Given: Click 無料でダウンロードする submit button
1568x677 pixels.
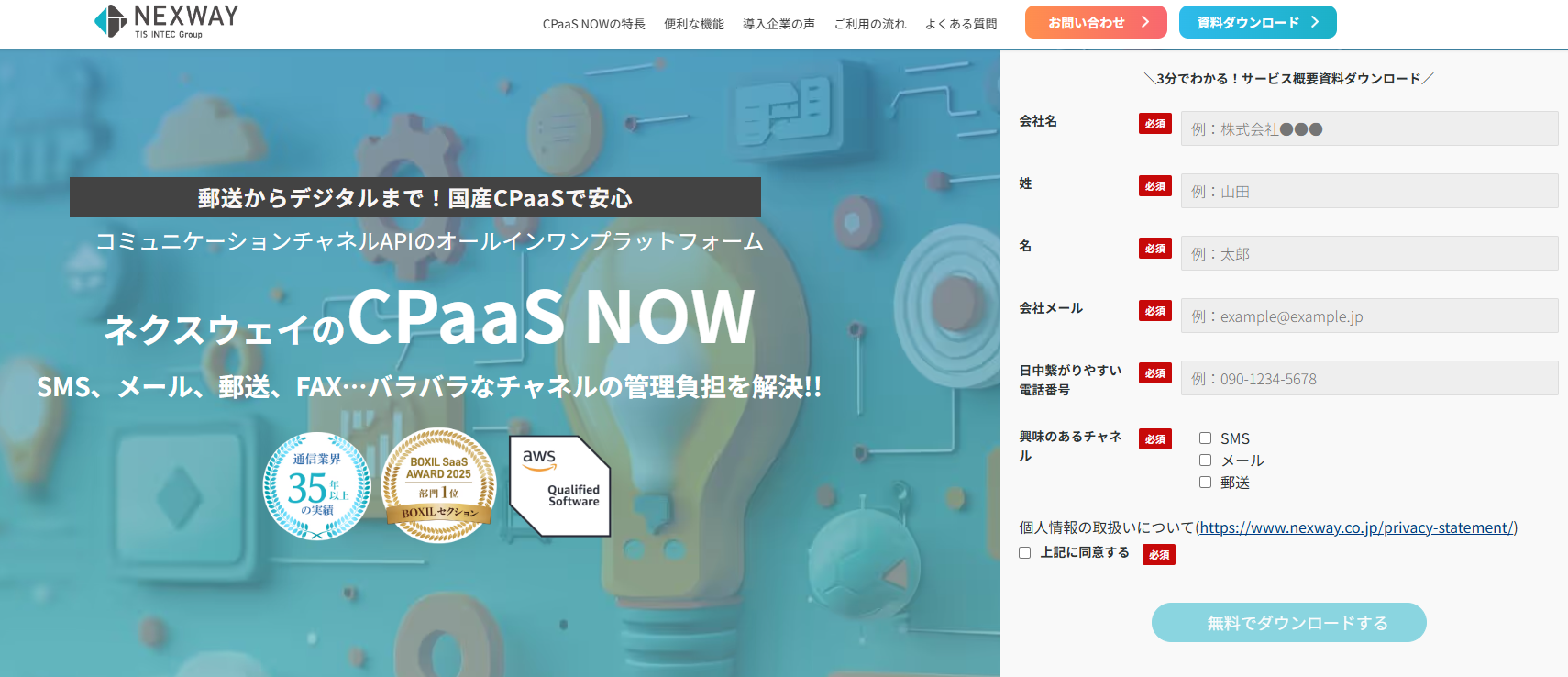Looking at the screenshot, I should [x=1288, y=622].
